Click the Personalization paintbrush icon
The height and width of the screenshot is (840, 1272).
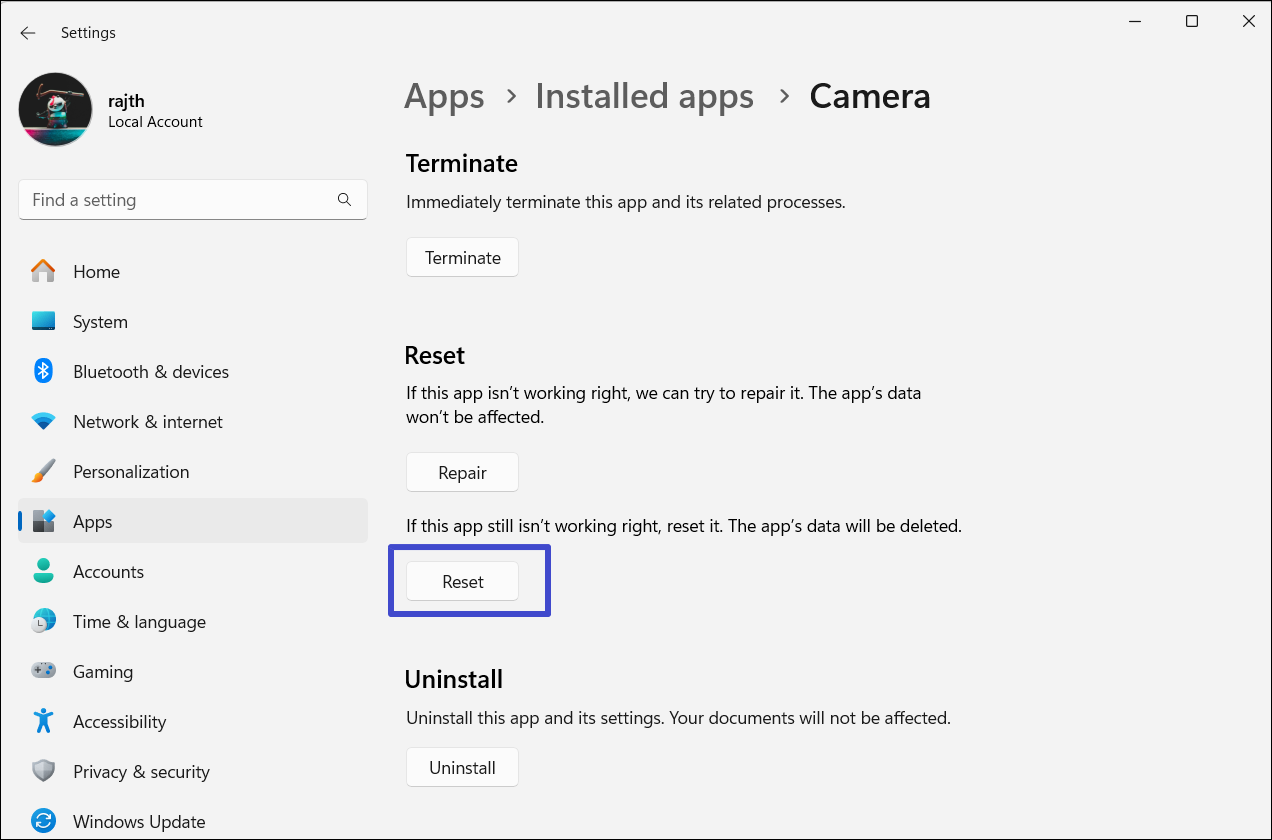(x=43, y=471)
